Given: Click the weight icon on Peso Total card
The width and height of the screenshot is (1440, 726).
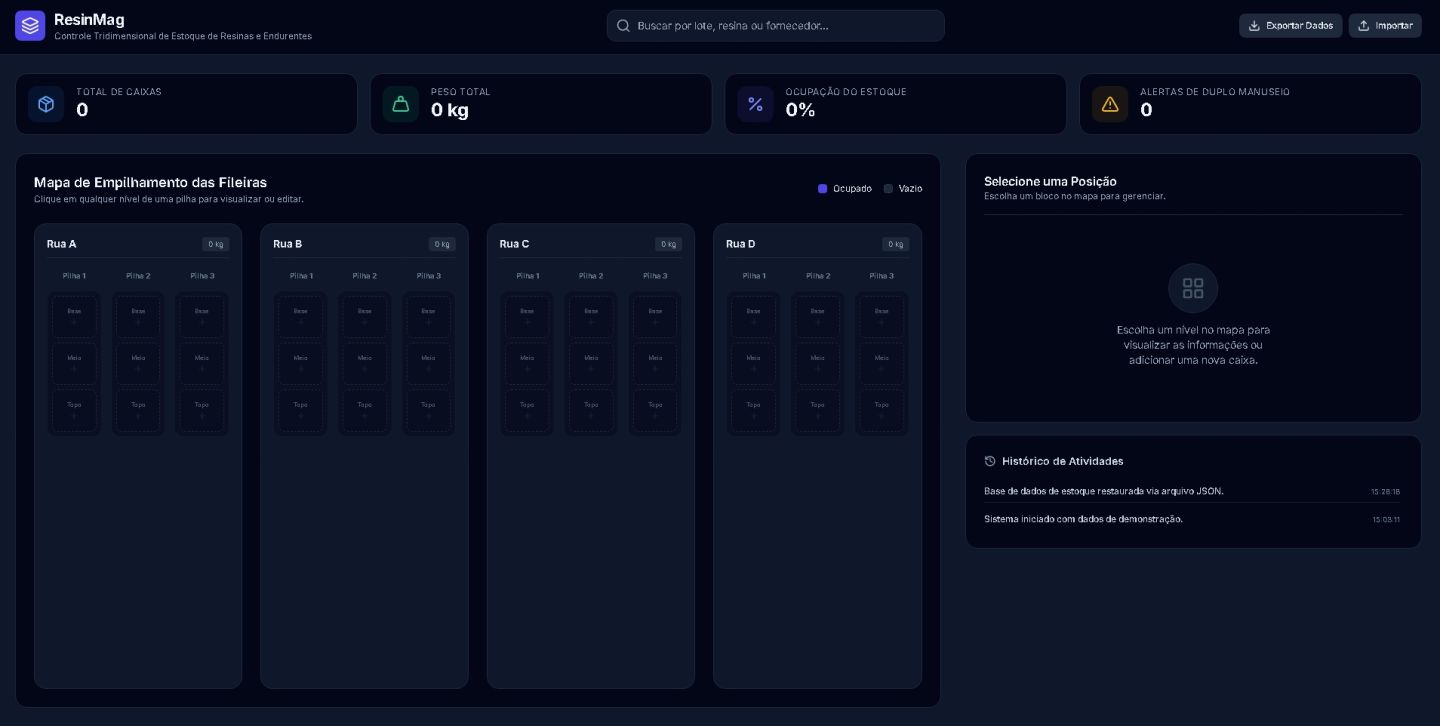Looking at the screenshot, I should (x=401, y=104).
